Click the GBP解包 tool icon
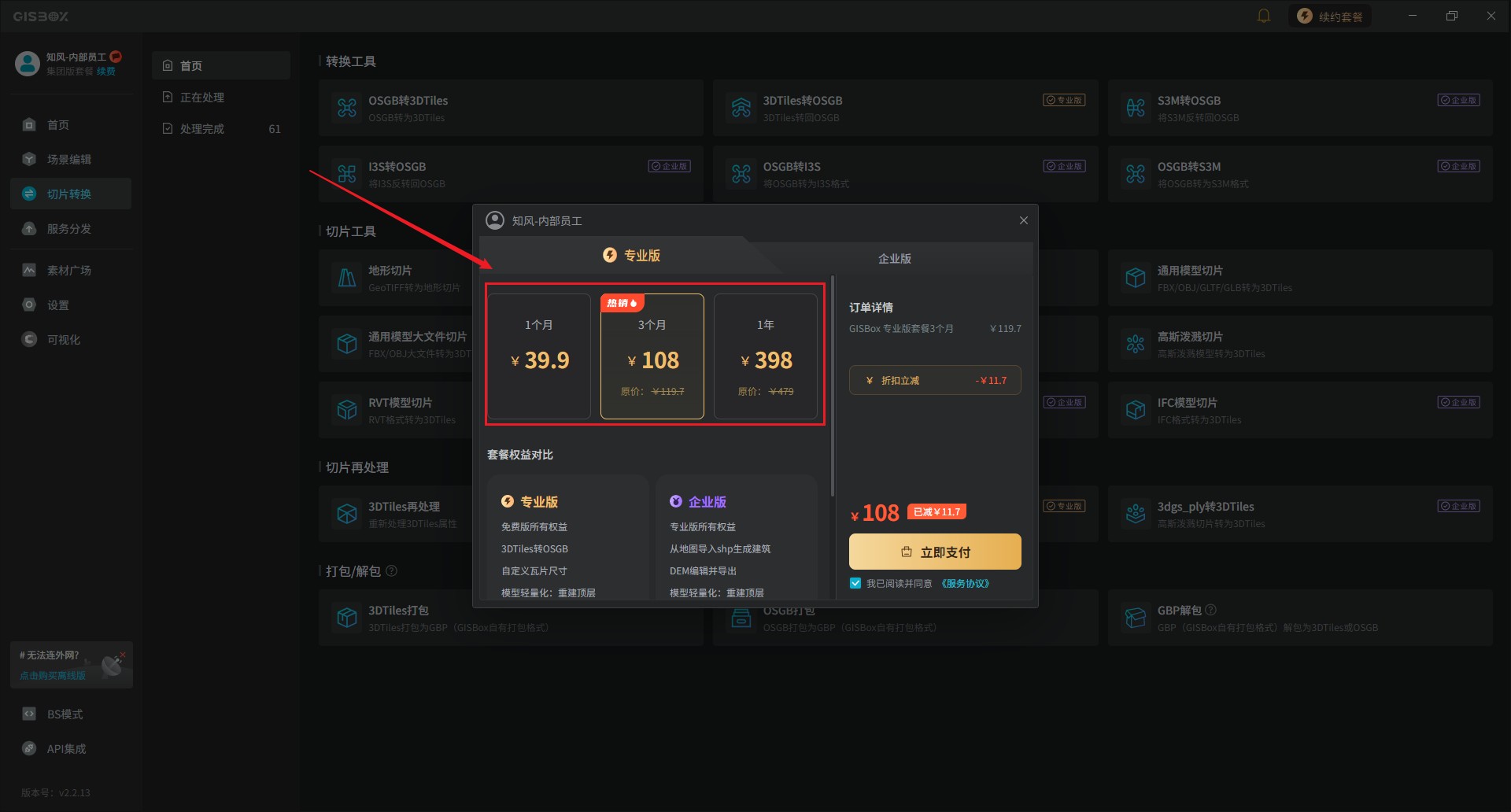This screenshot has width=1511, height=812. [1136, 618]
